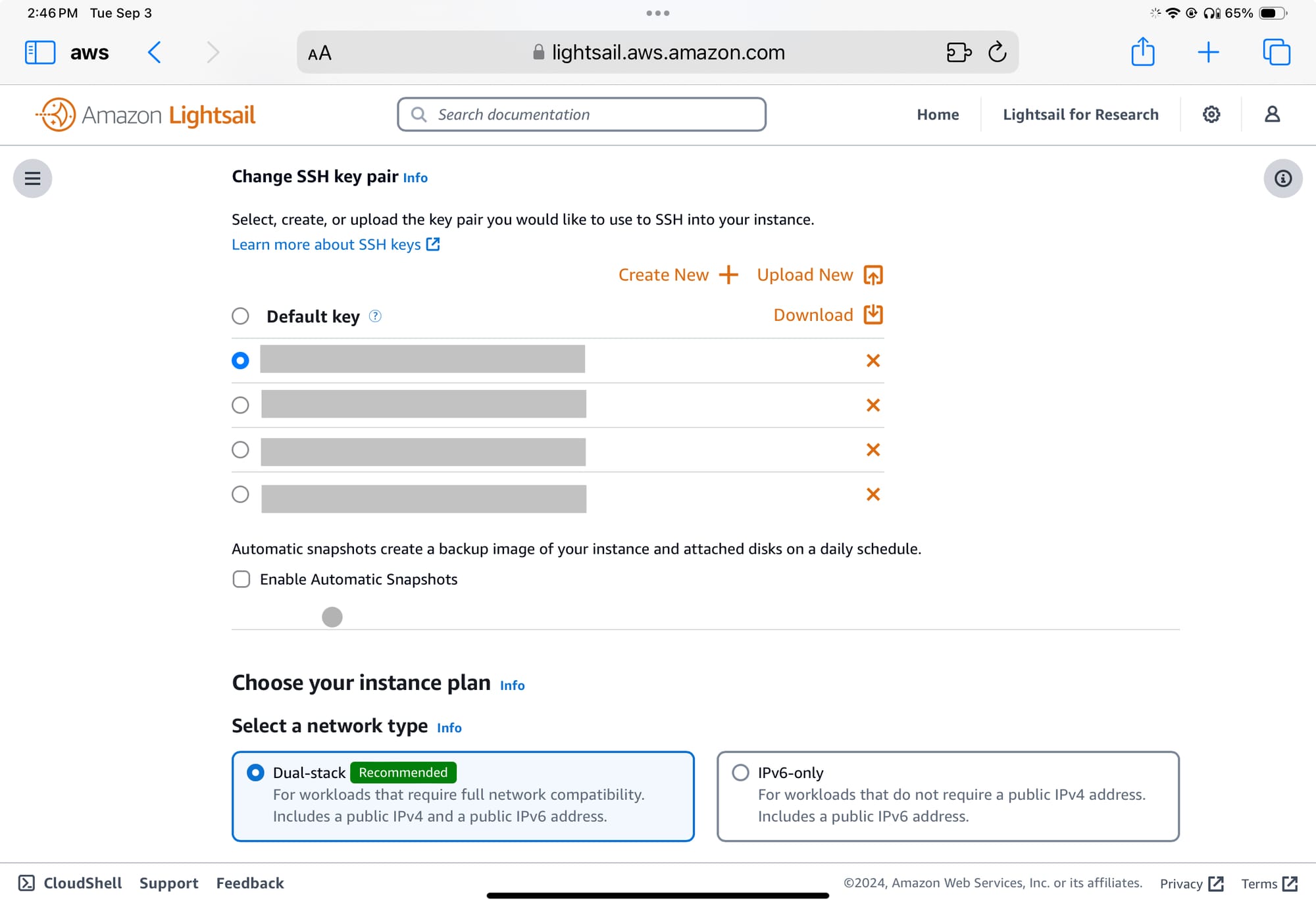The width and height of the screenshot is (1316, 907).
Task: Click the battery indicator in status bar
Action: 1273,13
